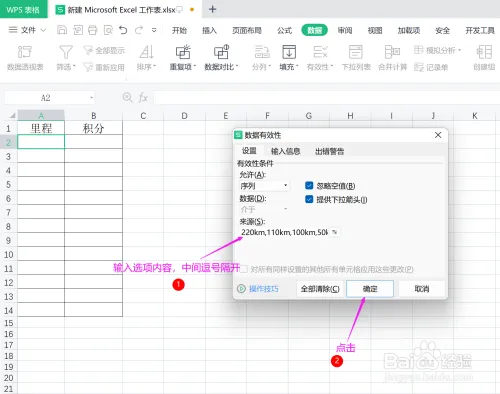Toggle apply-to-all-cells checkbox at dialog bottom
500x394 pixels.
point(244,269)
